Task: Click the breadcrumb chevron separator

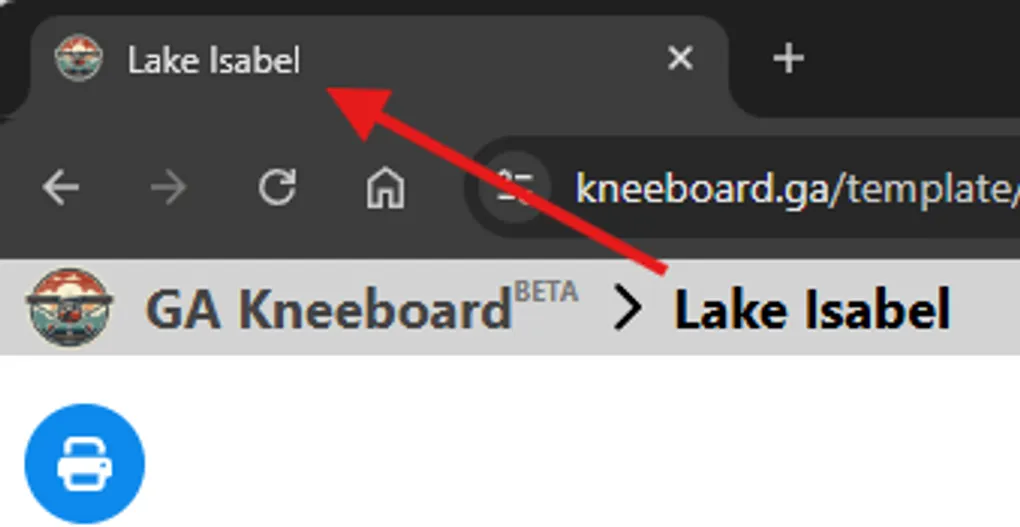Action: [628, 310]
